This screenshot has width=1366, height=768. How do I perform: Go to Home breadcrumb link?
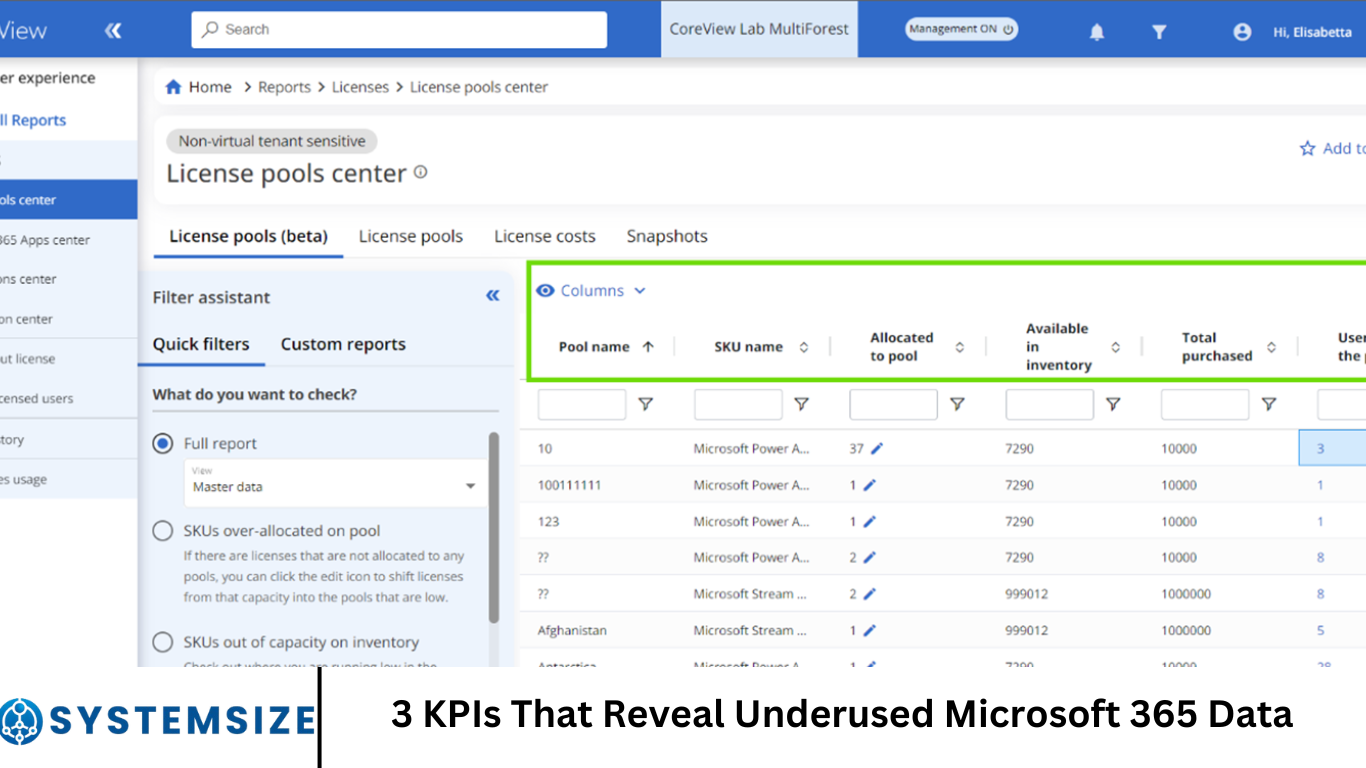[x=210, y=87]
